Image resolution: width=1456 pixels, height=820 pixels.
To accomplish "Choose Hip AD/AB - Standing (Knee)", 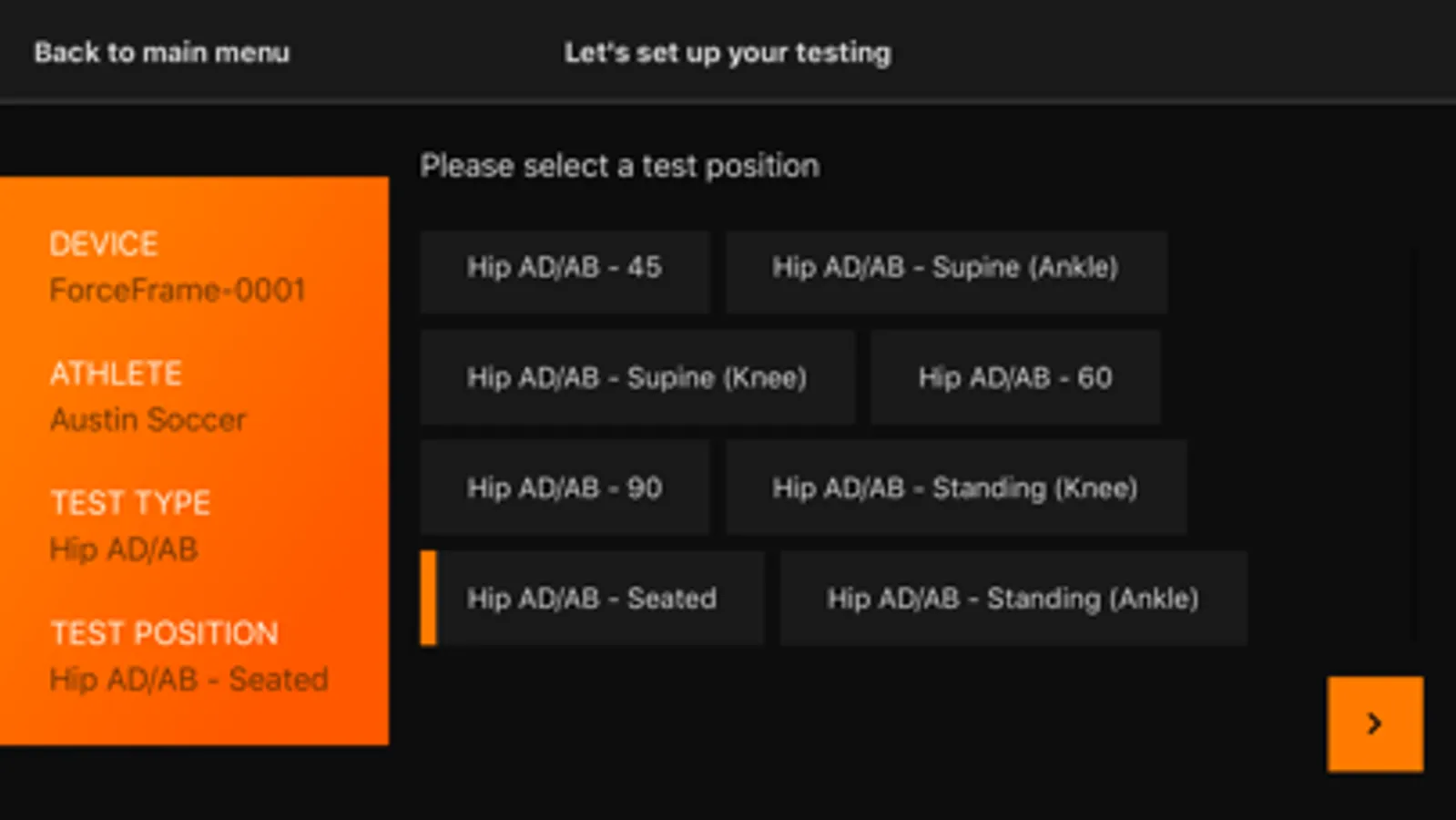I will point(955,489).
